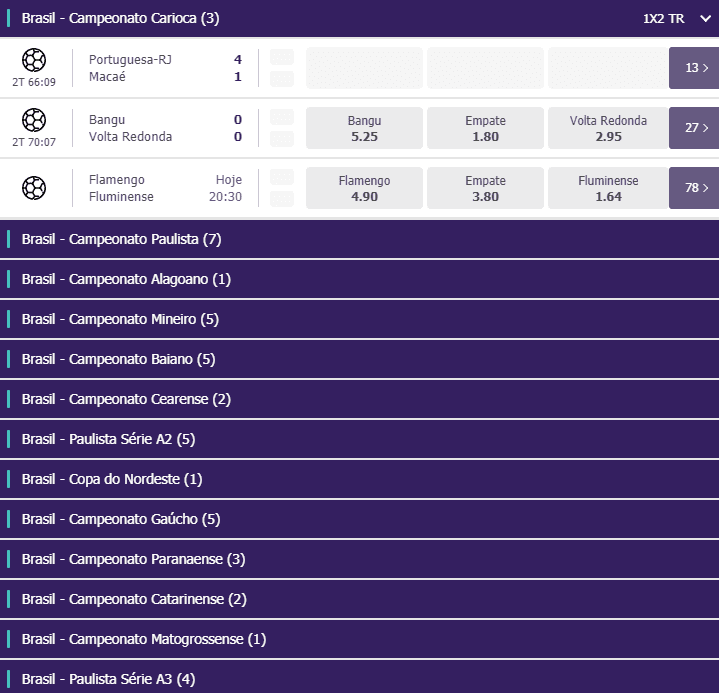Image resolution: width=719 pixels, height=693 pixels.
Task: Open 27 more markets for Bangu match
Action: click(x=694, y=128)
